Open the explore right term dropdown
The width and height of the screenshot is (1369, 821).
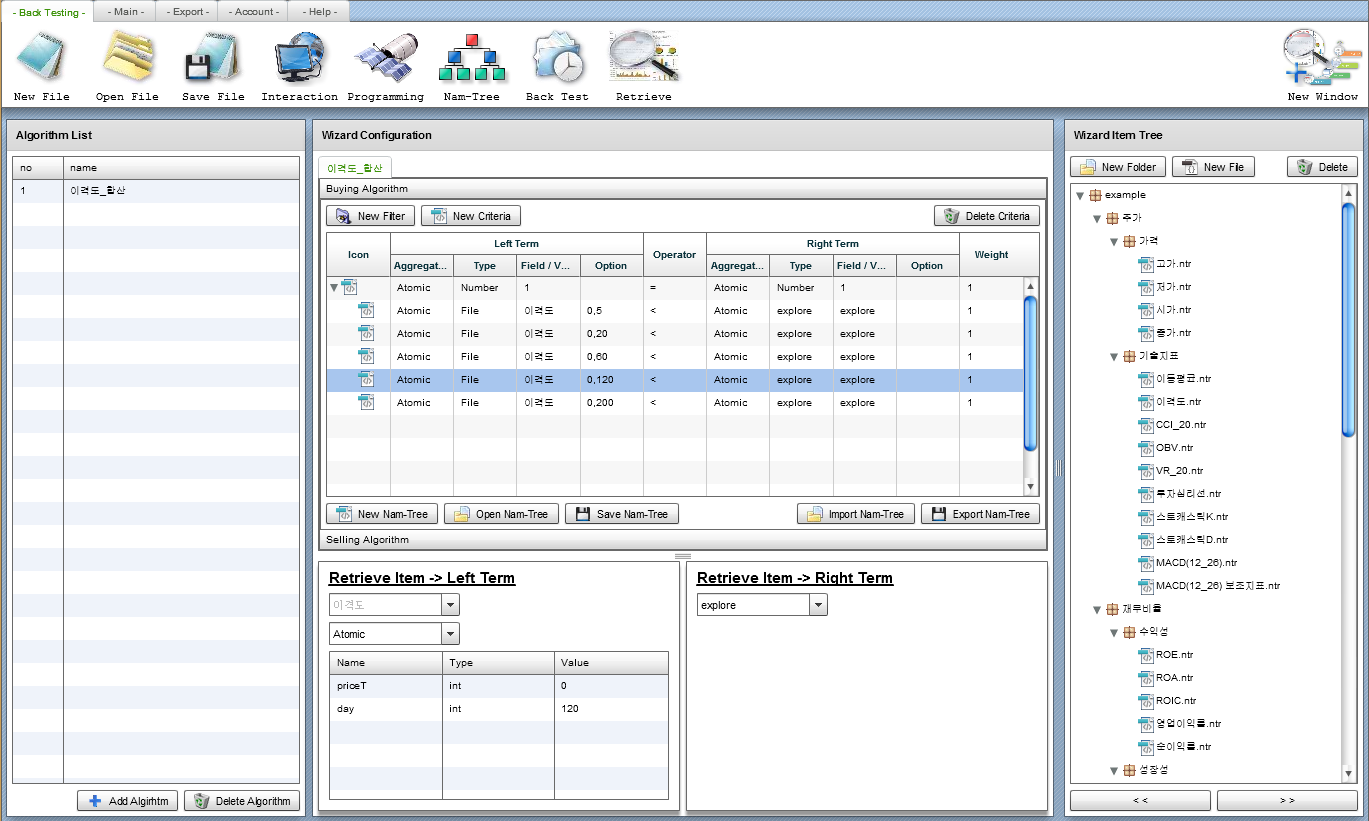[818, 605]
